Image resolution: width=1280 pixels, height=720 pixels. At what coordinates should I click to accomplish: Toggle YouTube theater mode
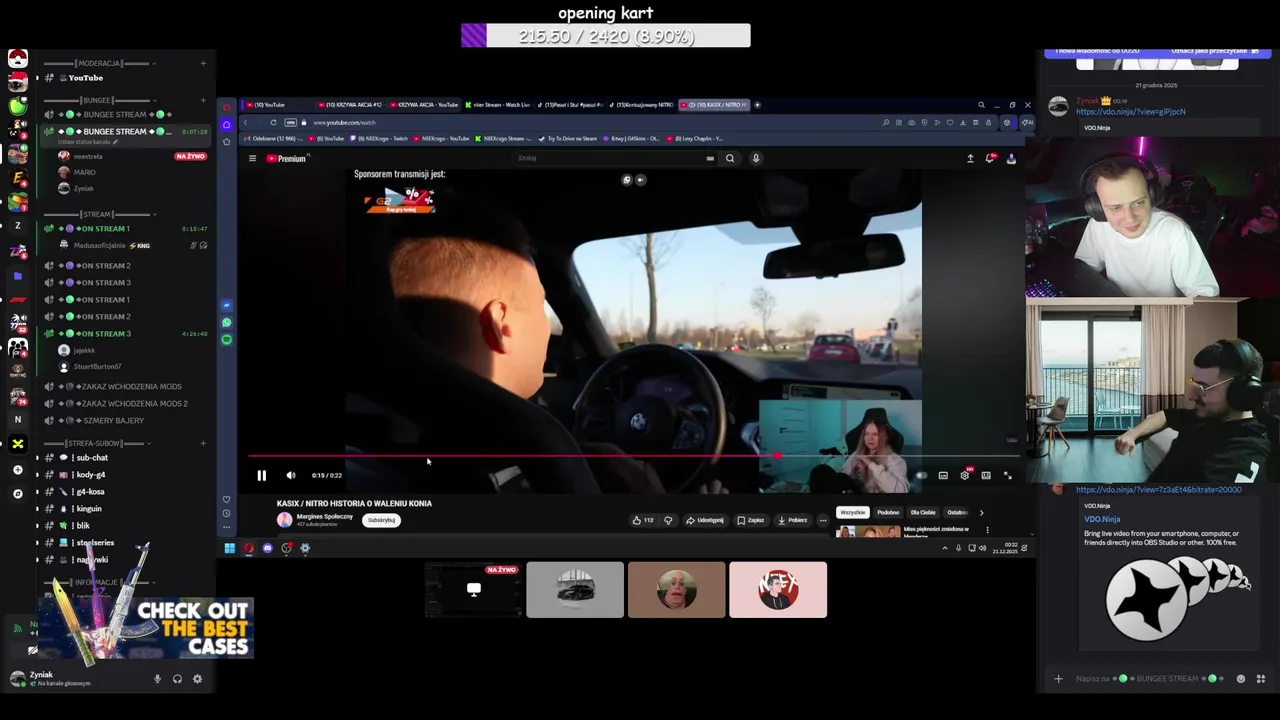tap(986, 476)
